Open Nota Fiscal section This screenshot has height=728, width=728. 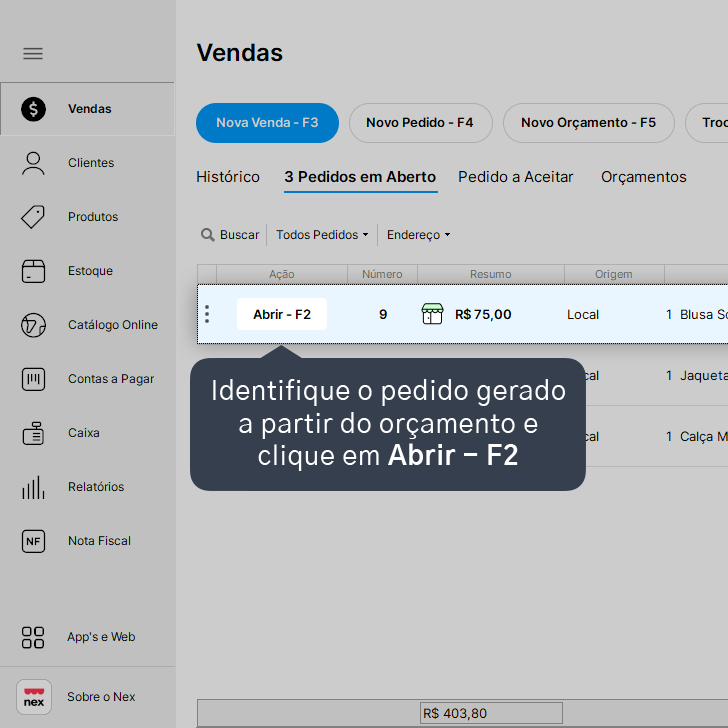click(87, 541)
